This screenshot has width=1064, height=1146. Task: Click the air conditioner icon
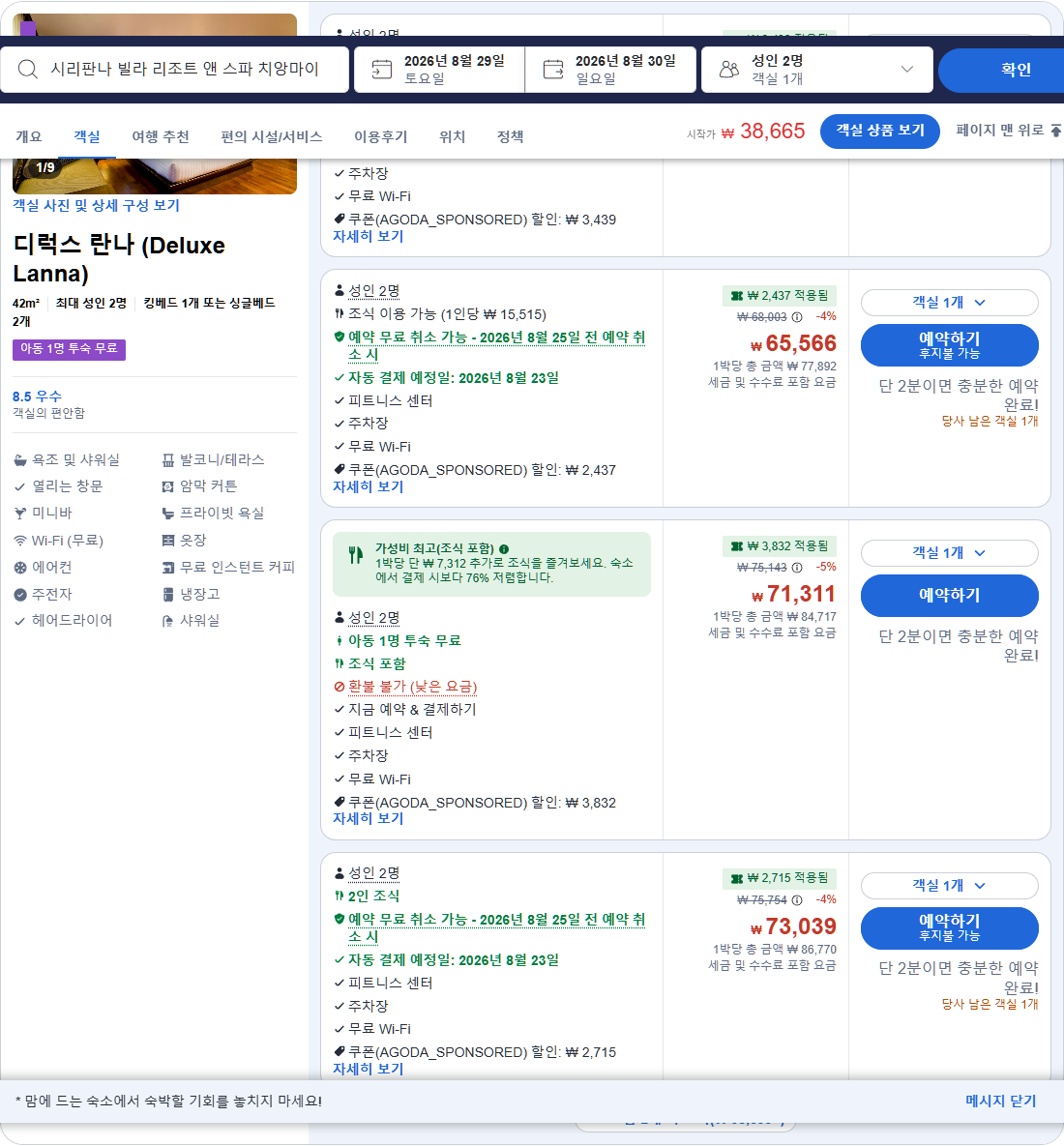[19, 568]
